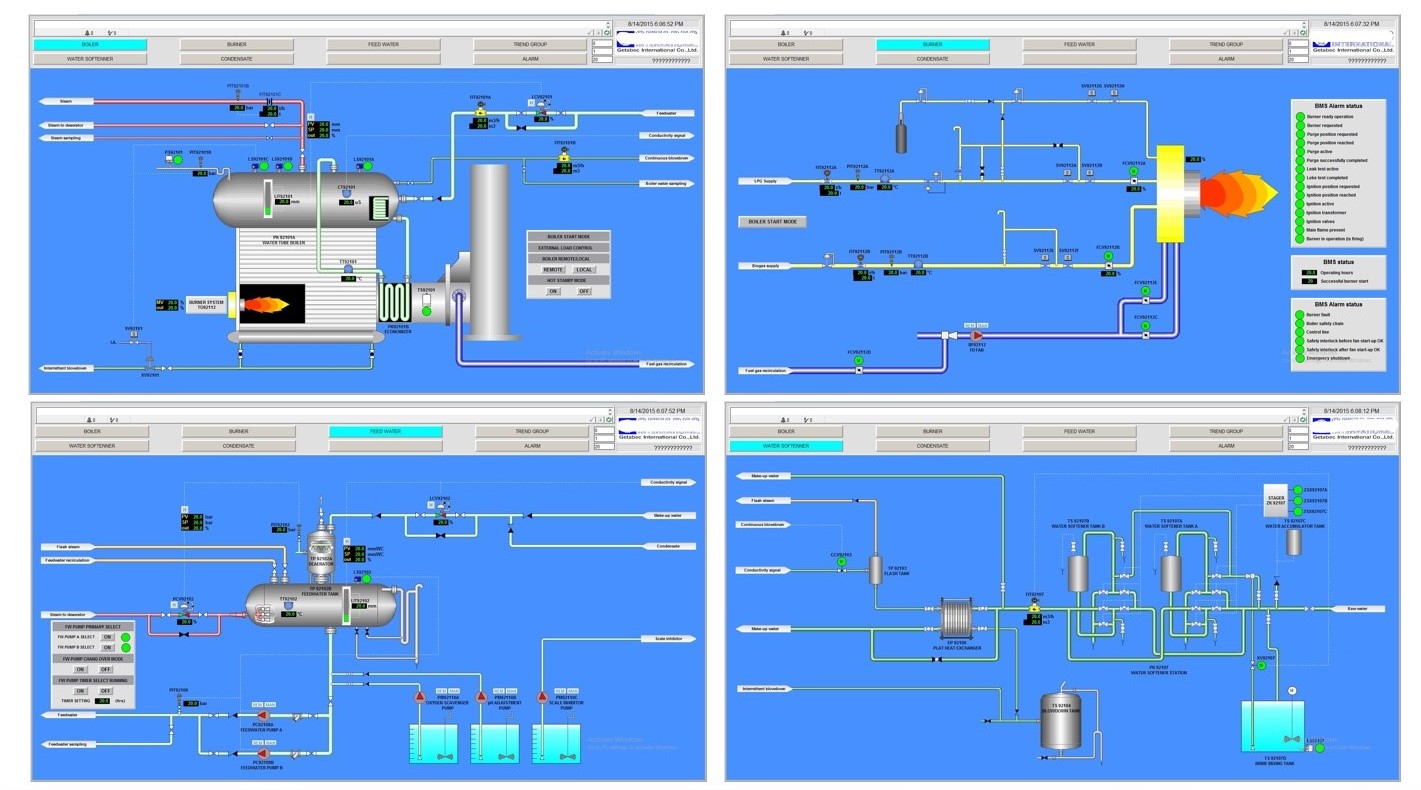
Task: Click pH Adjustment pump symbol on Feed Water screen
Action: [x=481, y=698]
